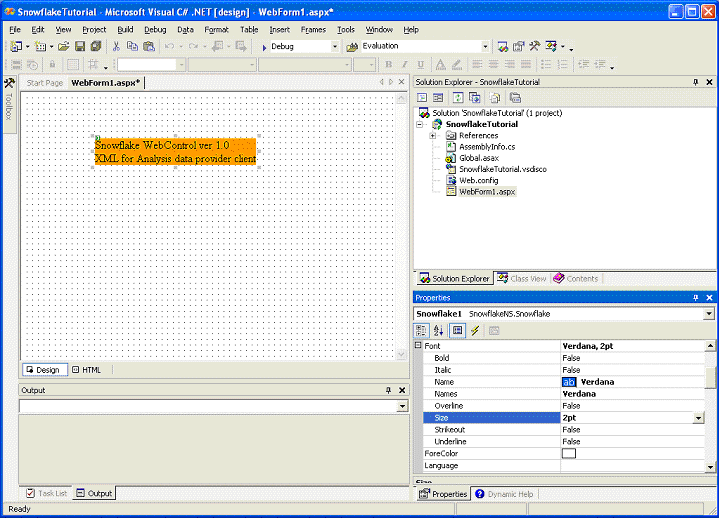Open the Snowflake1 object selector dropdown

709,314
